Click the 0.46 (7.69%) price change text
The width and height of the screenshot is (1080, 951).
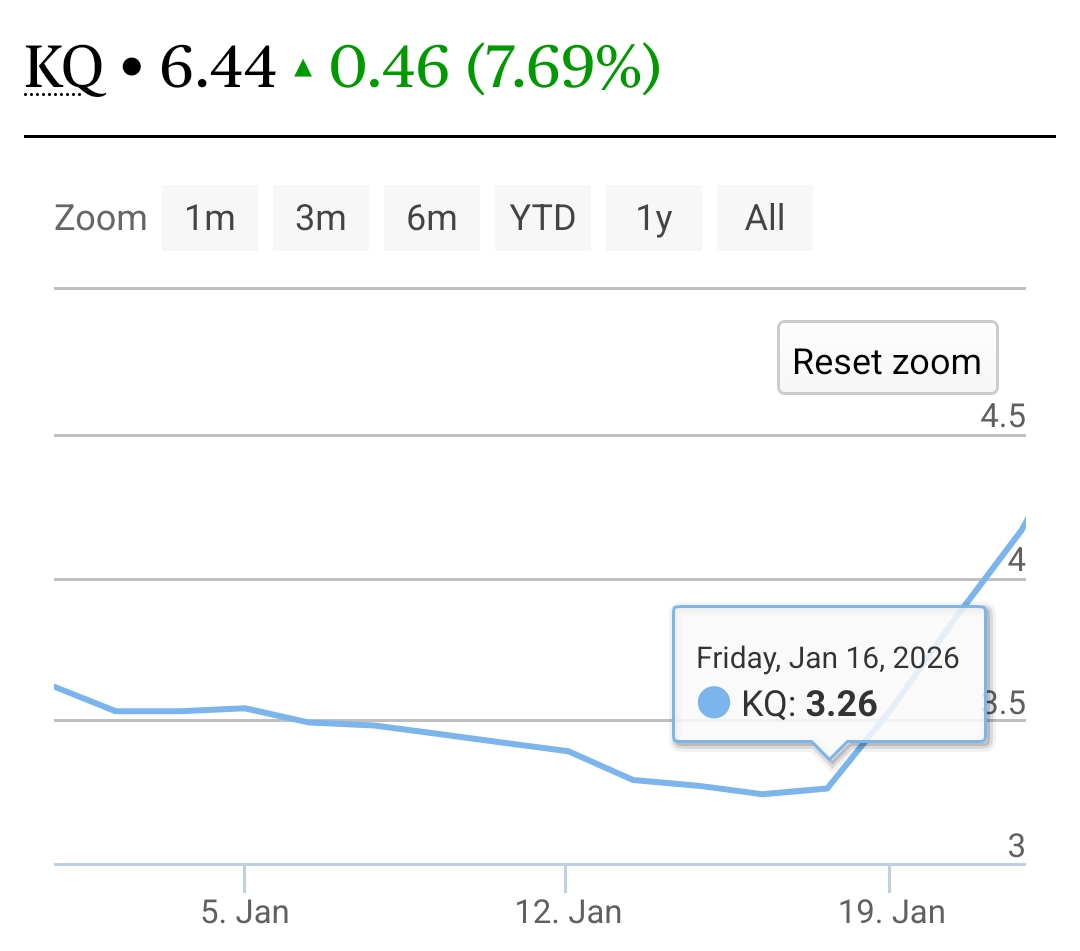[x=495, y=69]
